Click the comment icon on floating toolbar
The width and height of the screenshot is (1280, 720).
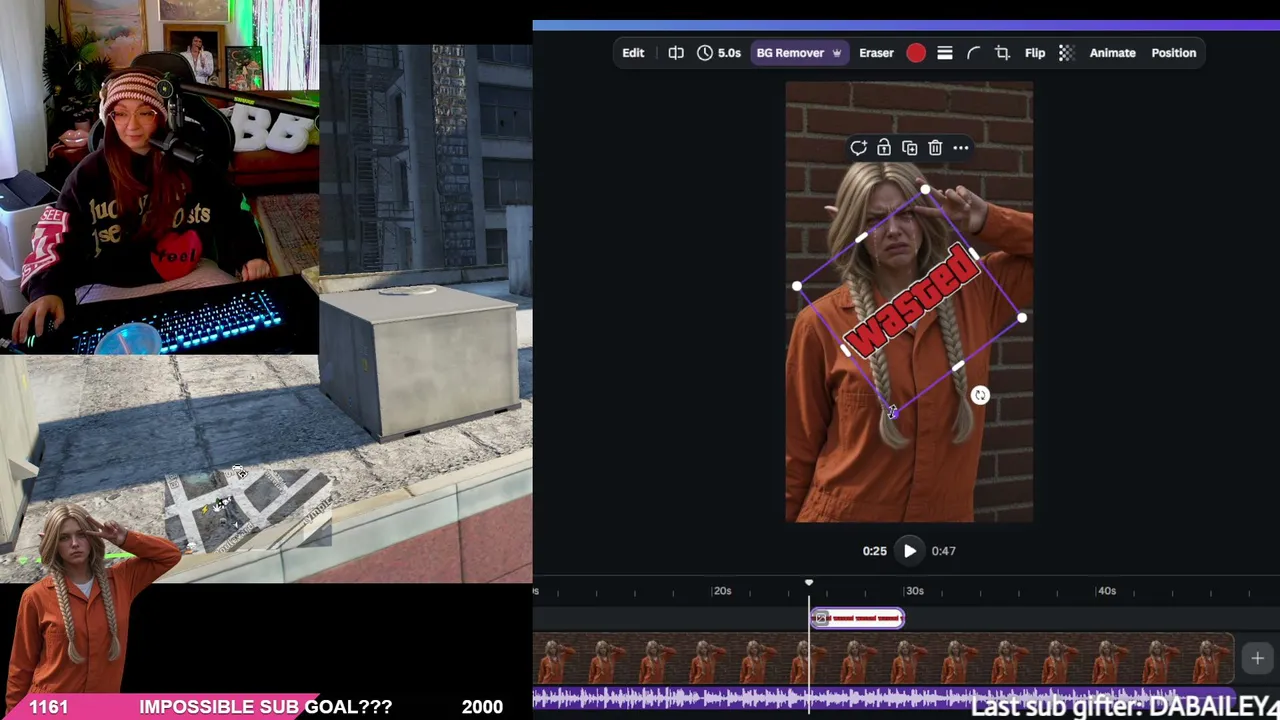(858, 148)
